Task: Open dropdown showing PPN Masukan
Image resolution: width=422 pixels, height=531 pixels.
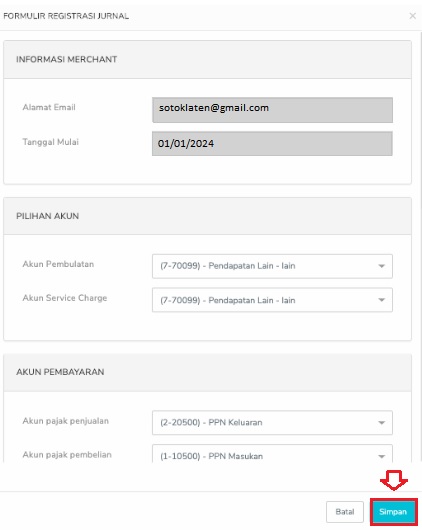Action: coord(272,454)
